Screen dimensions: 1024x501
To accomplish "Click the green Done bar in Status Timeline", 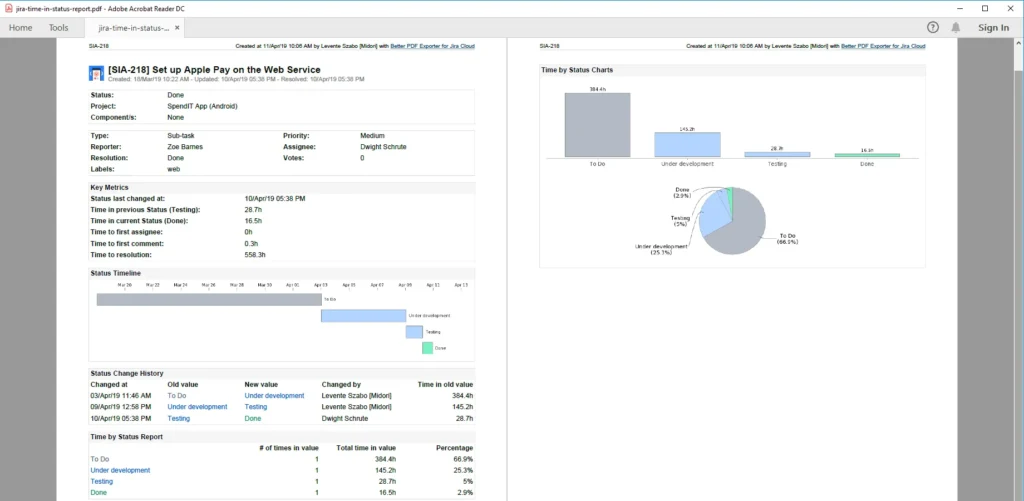I will pyautogui.click(x=427, y=347).
